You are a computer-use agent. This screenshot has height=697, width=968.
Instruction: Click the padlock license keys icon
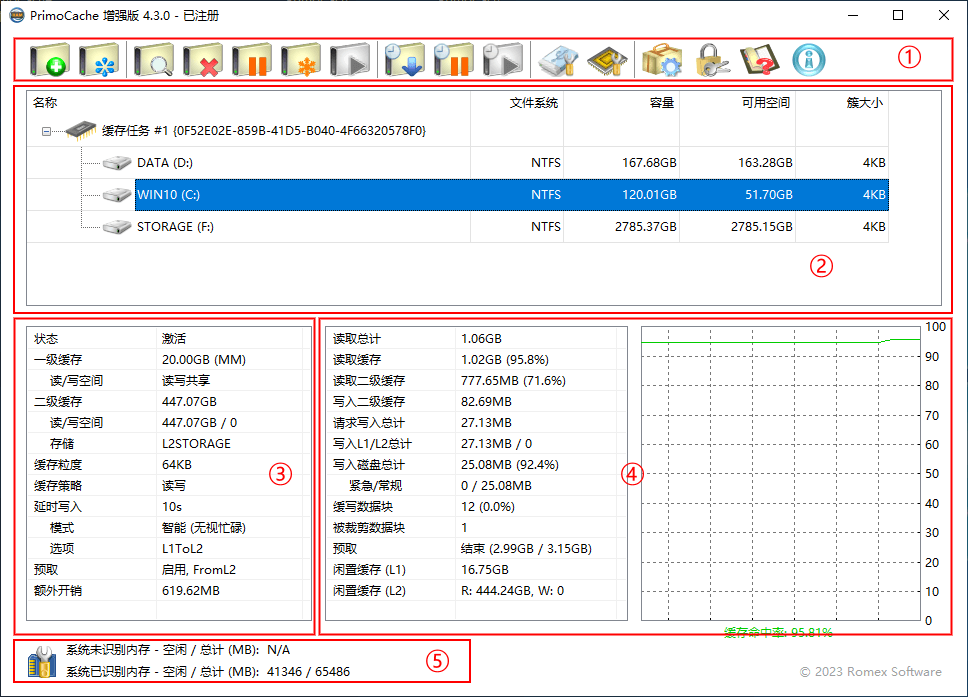click(x=711, y=60)
